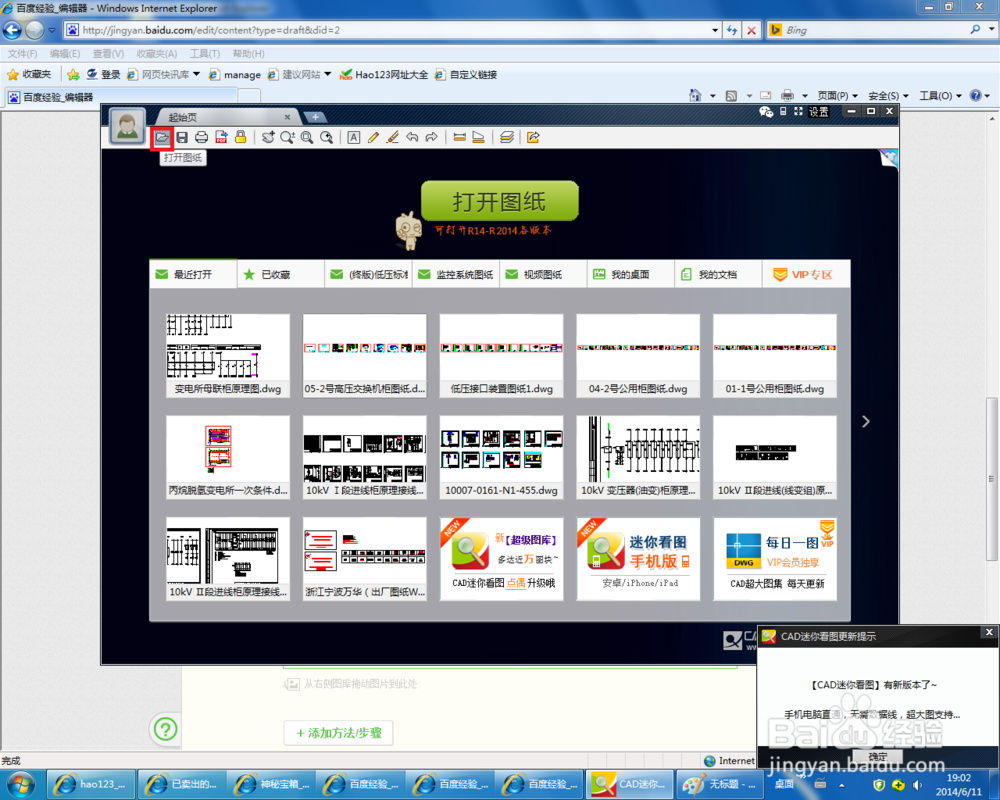Click the open drawing folder icon
This screenshot has width=1000, height=800.
pos(162,137)
